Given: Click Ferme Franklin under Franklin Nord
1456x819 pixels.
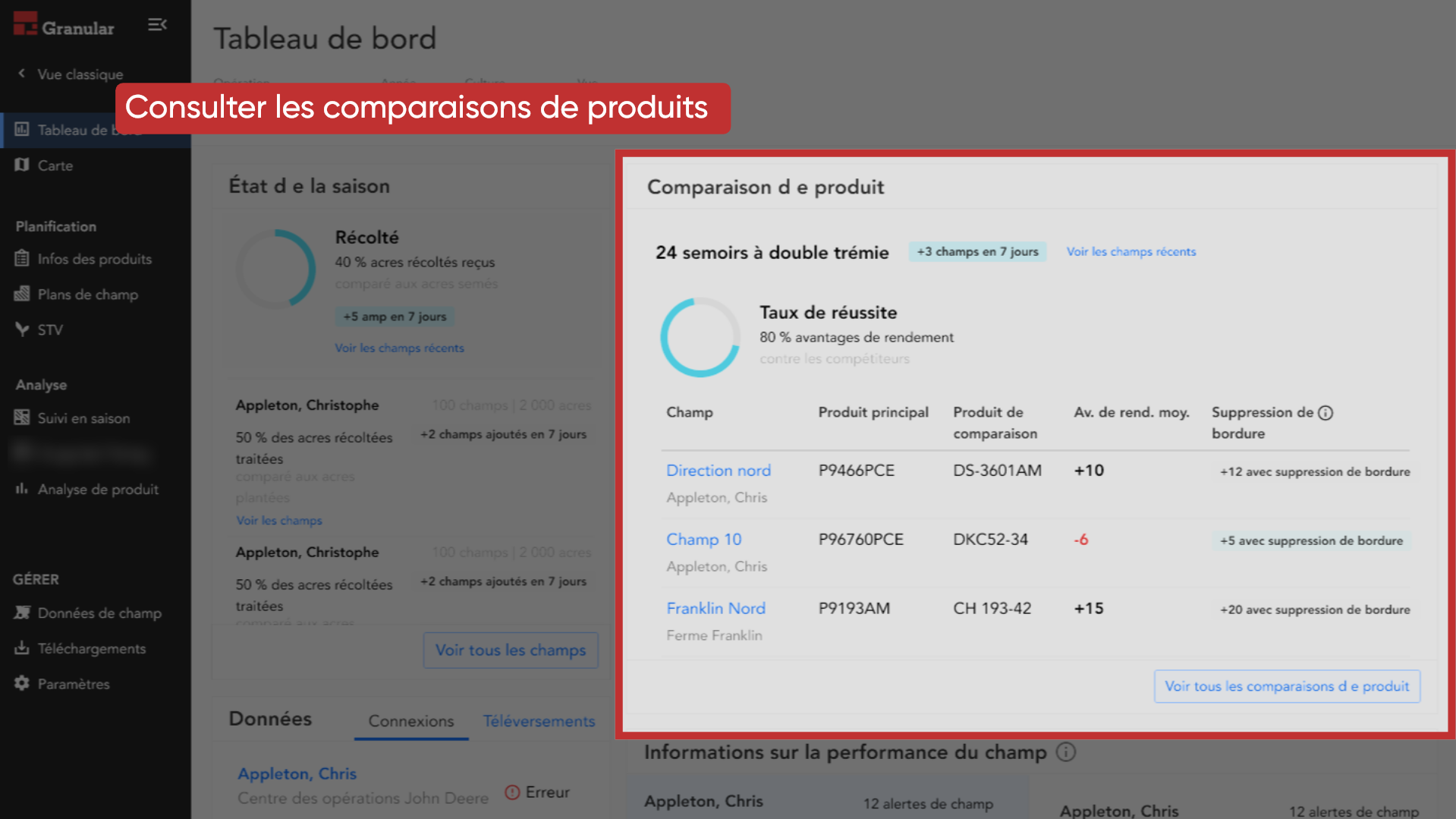Looking at the screenshot, I should (x=714, y=636).
